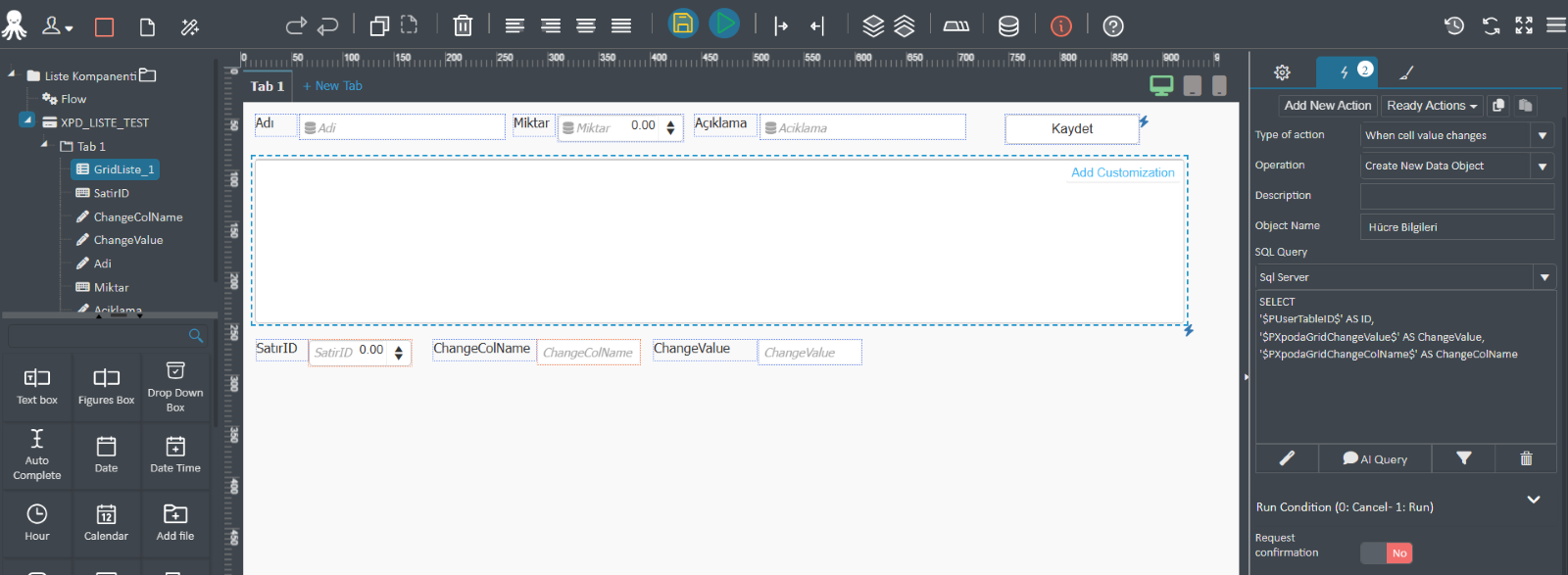This screenshot has width=1568, height=575.
Task: Switch to desktop view
Action: (x=1161, y=86)
